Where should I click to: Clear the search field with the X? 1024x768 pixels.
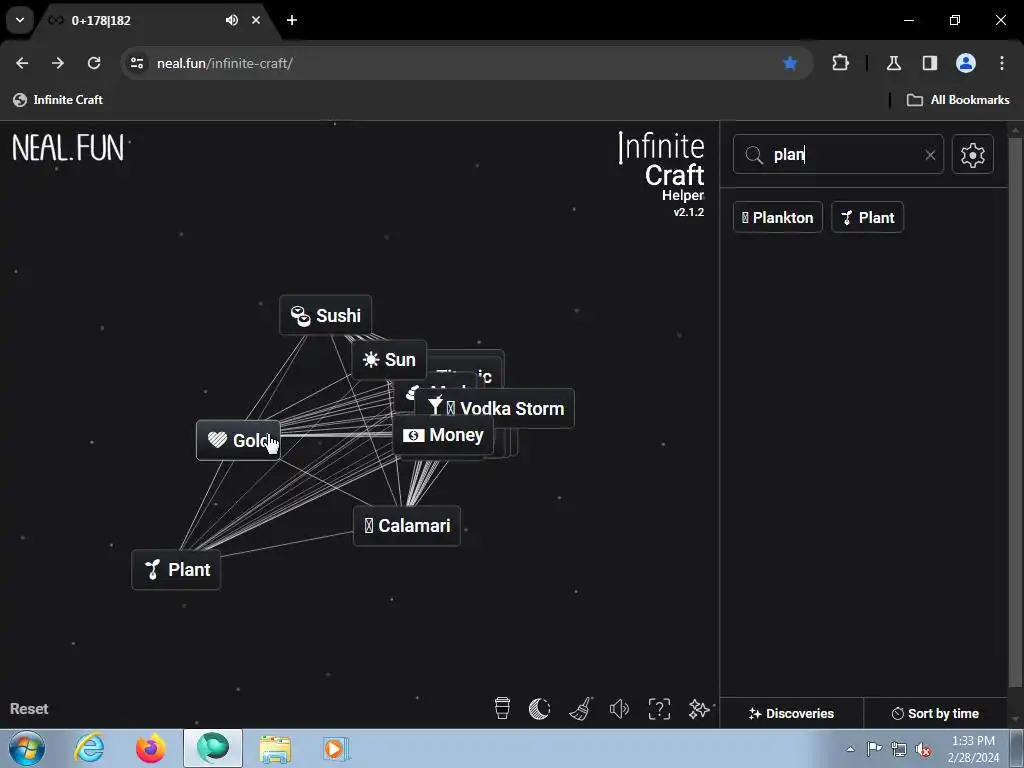coord(930,155)
